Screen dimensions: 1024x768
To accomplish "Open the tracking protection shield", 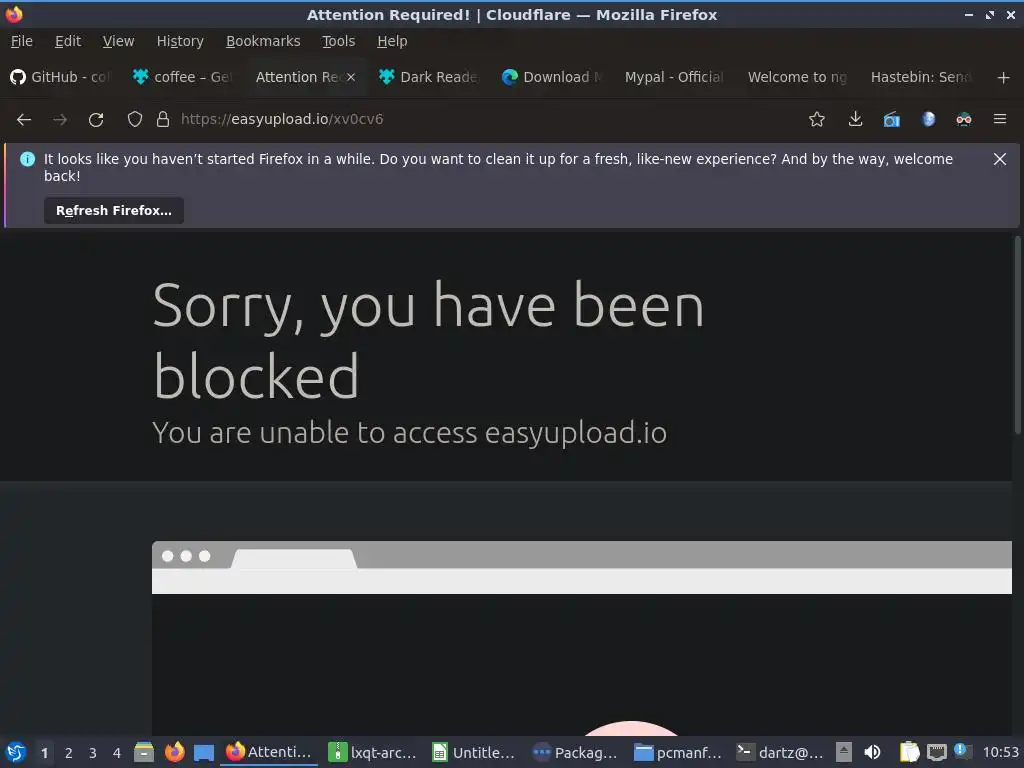I will tap(135, 120).
